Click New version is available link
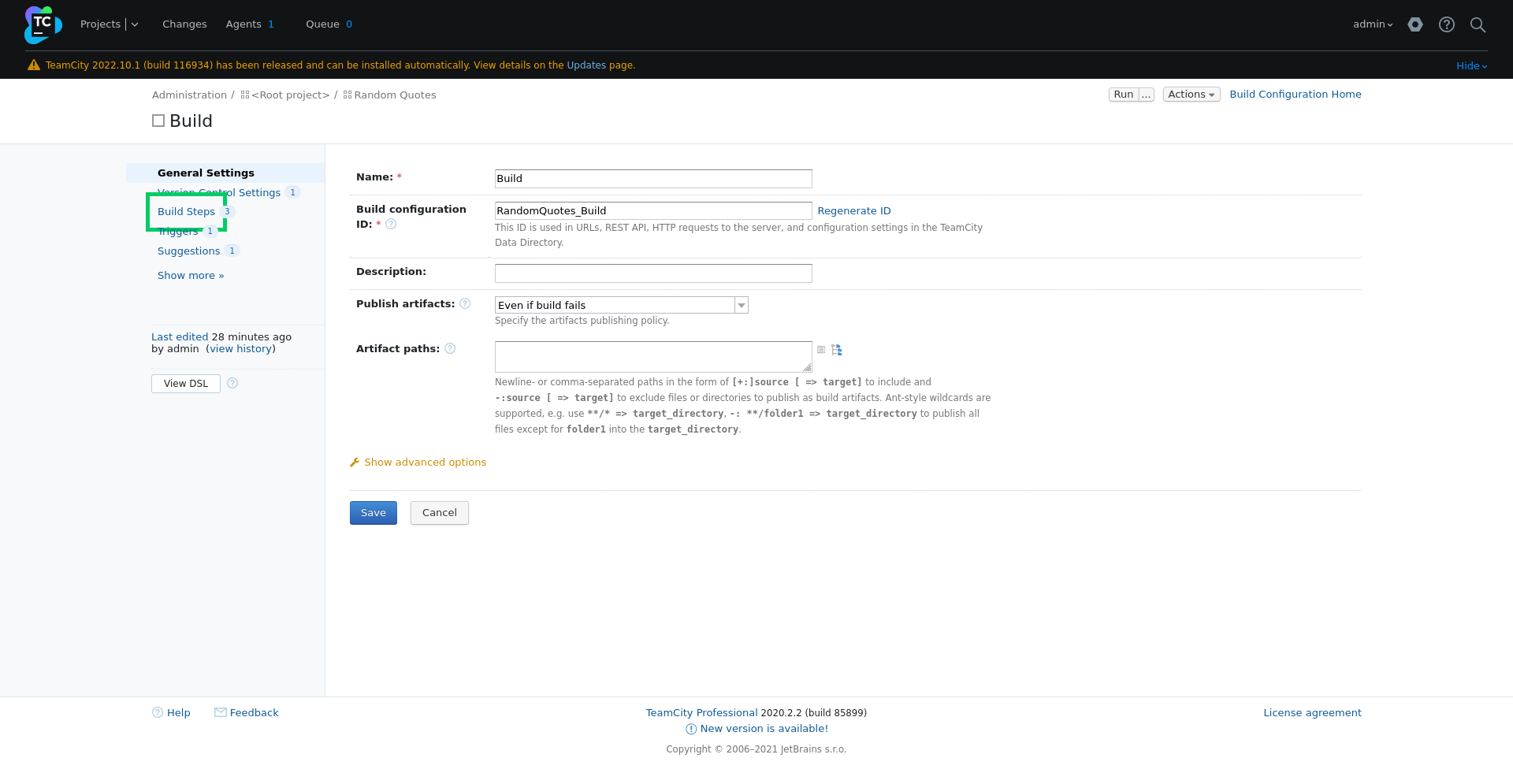Screen dimensions: 1513x784 tap(764, 729)
